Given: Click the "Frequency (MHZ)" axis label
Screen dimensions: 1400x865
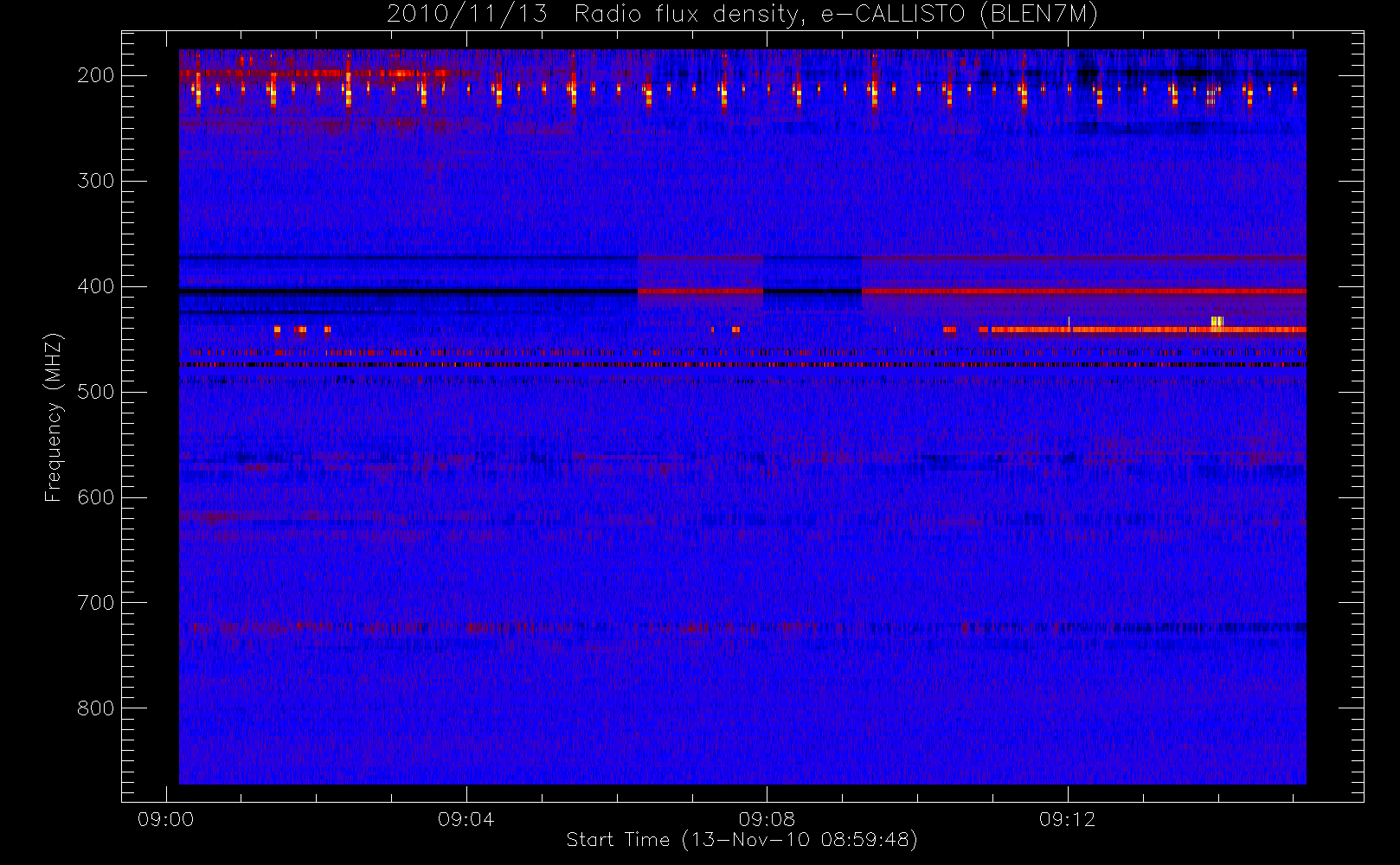Looking at the screenshot, I should 54,417.
